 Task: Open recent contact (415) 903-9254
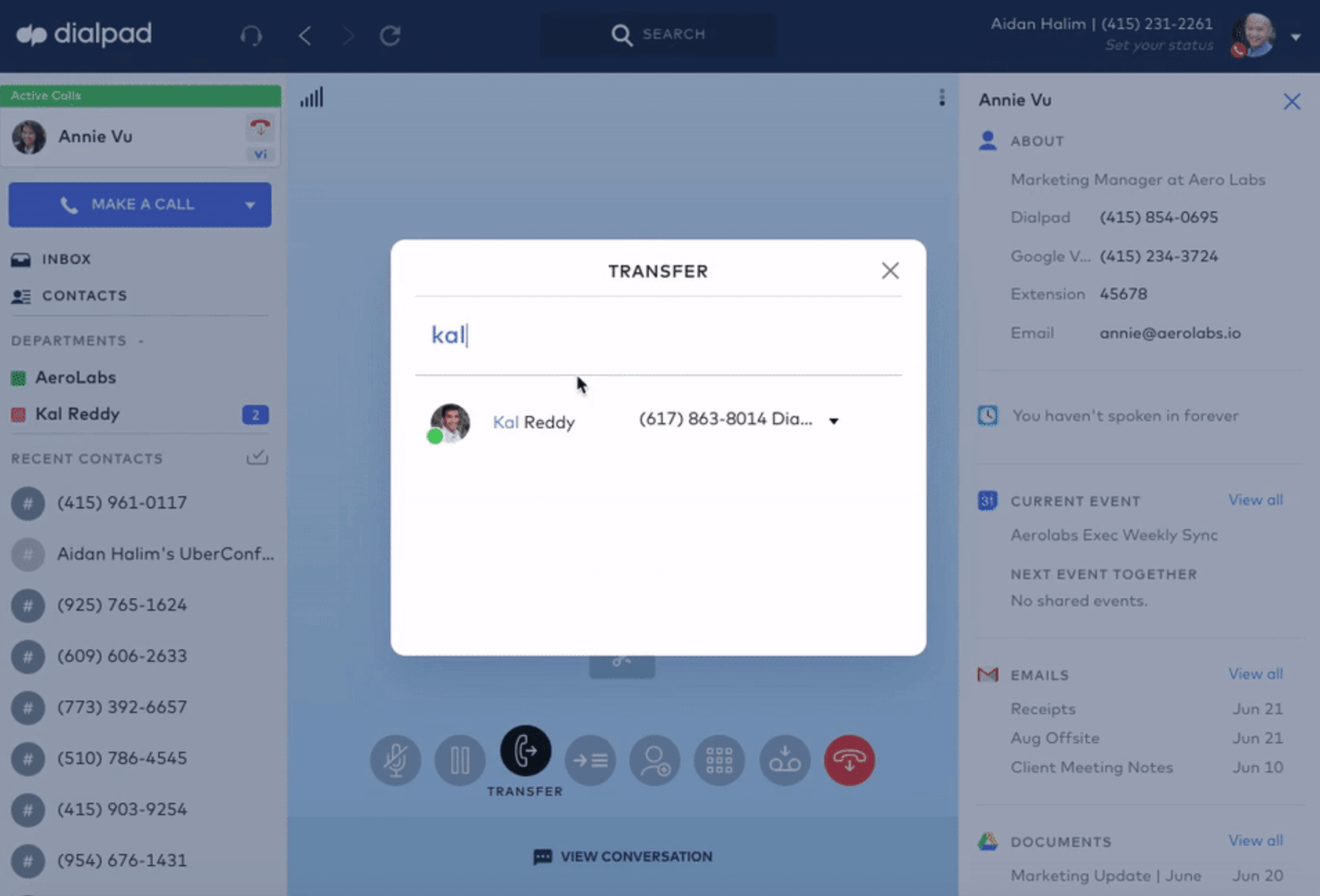(122, 809)
